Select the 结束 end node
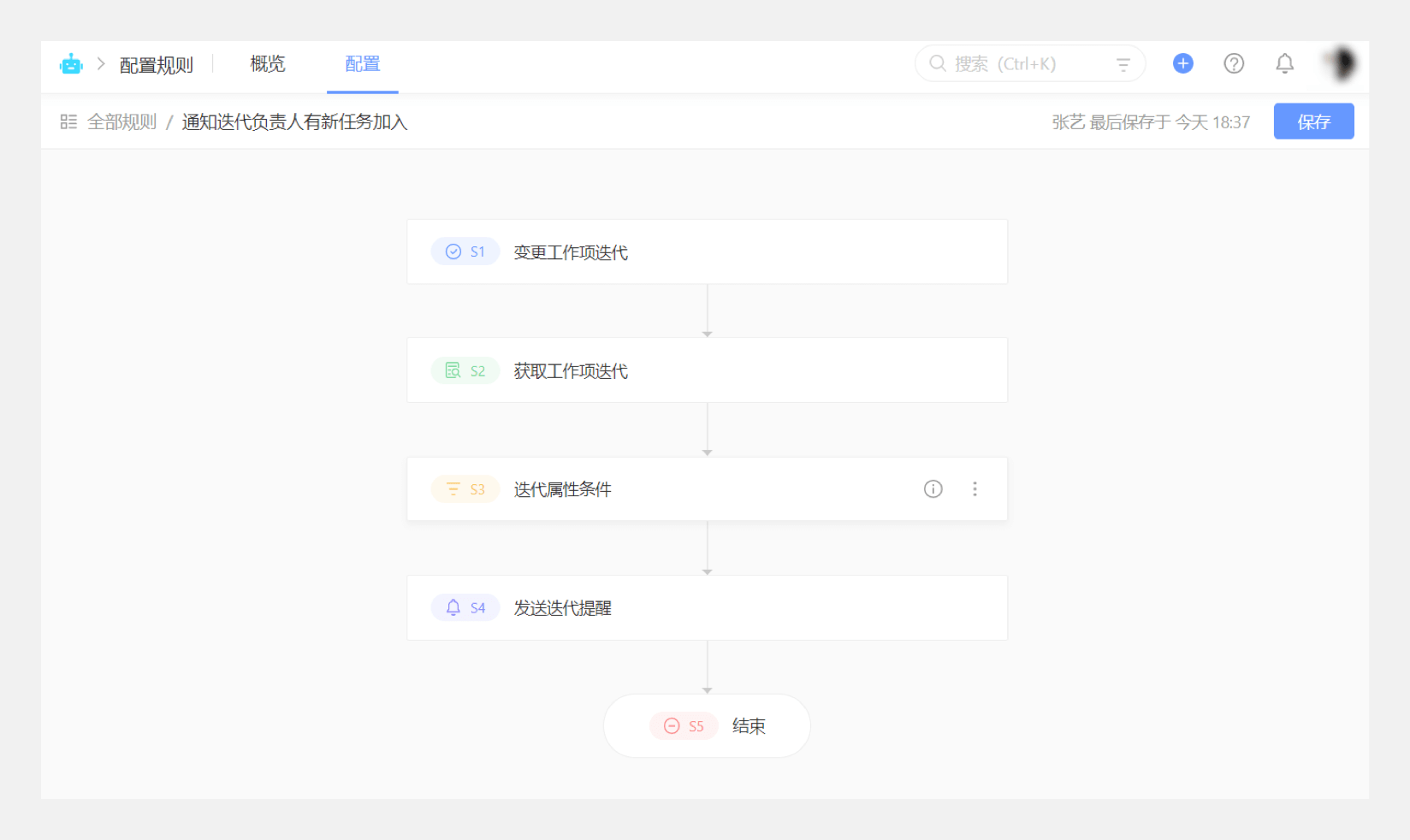 click(x=707, y=725)
